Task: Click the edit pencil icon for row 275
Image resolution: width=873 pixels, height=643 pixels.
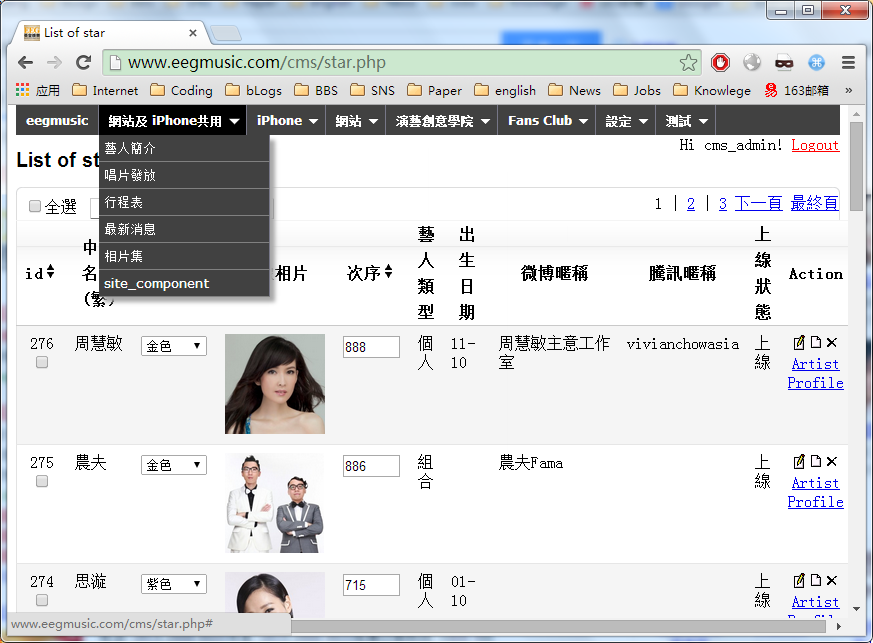Action: click(x=799, y=462)
